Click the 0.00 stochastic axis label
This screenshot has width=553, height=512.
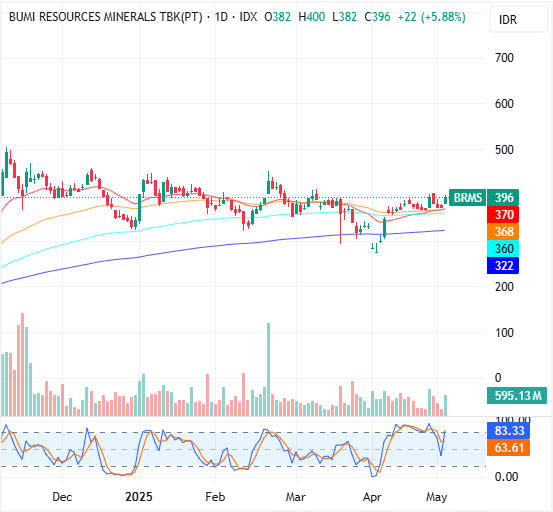click(506, 477)
